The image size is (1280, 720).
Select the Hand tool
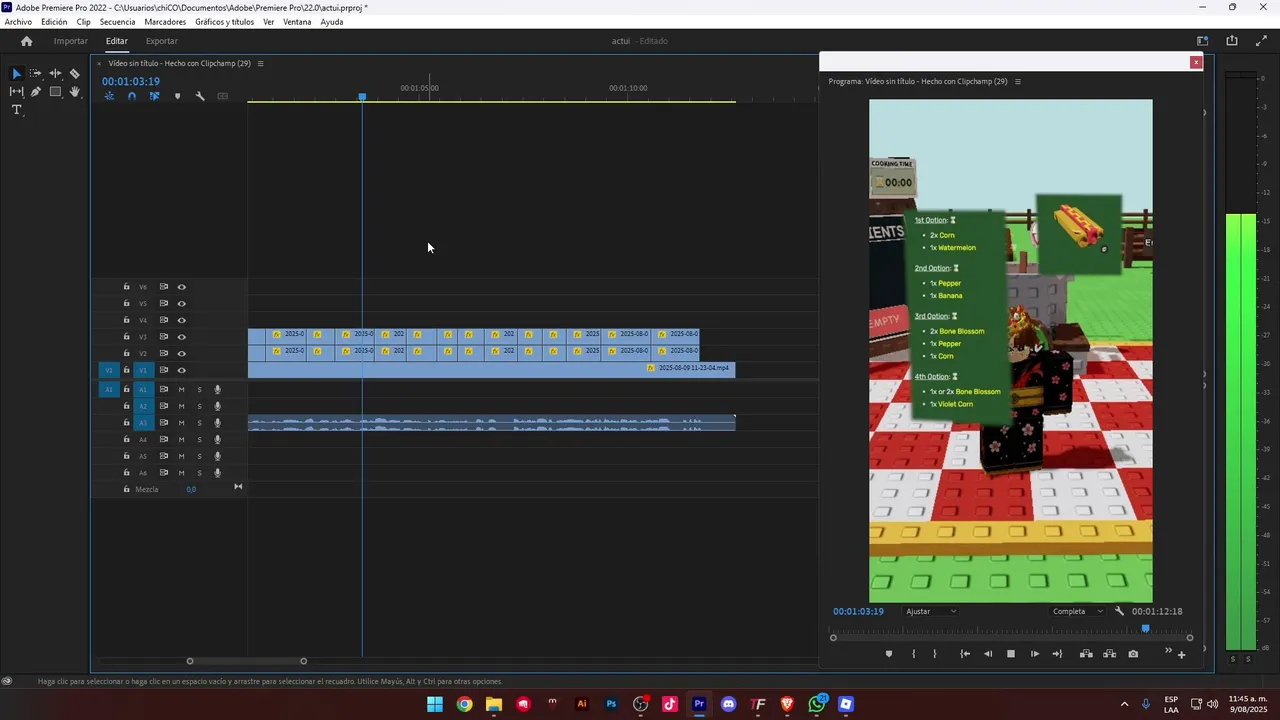(74, 91)
